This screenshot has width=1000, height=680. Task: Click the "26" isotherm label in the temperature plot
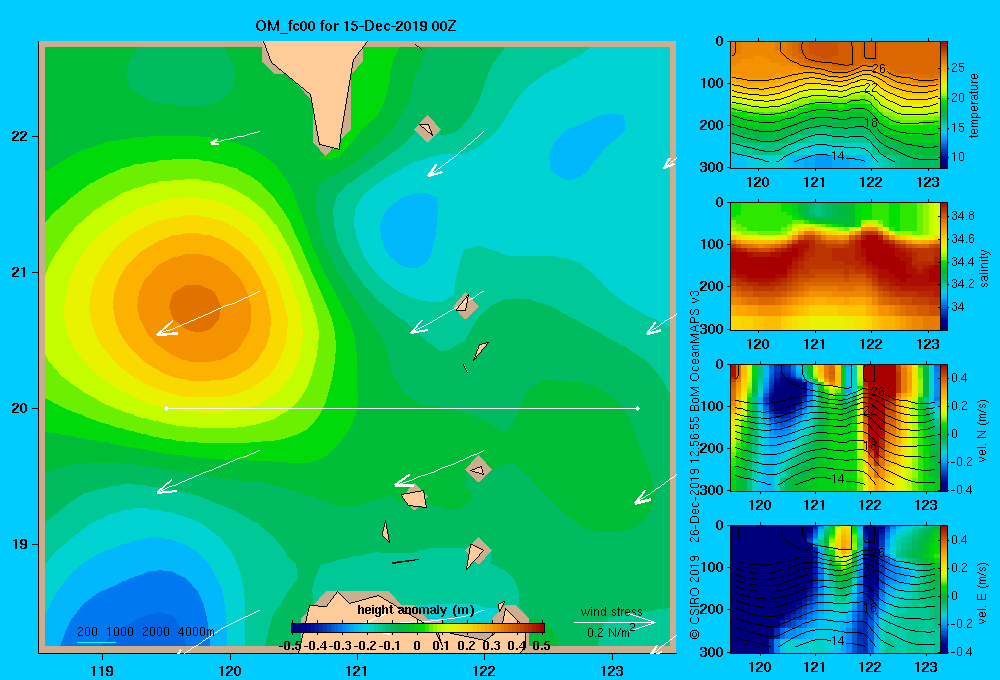click(878, 68)
